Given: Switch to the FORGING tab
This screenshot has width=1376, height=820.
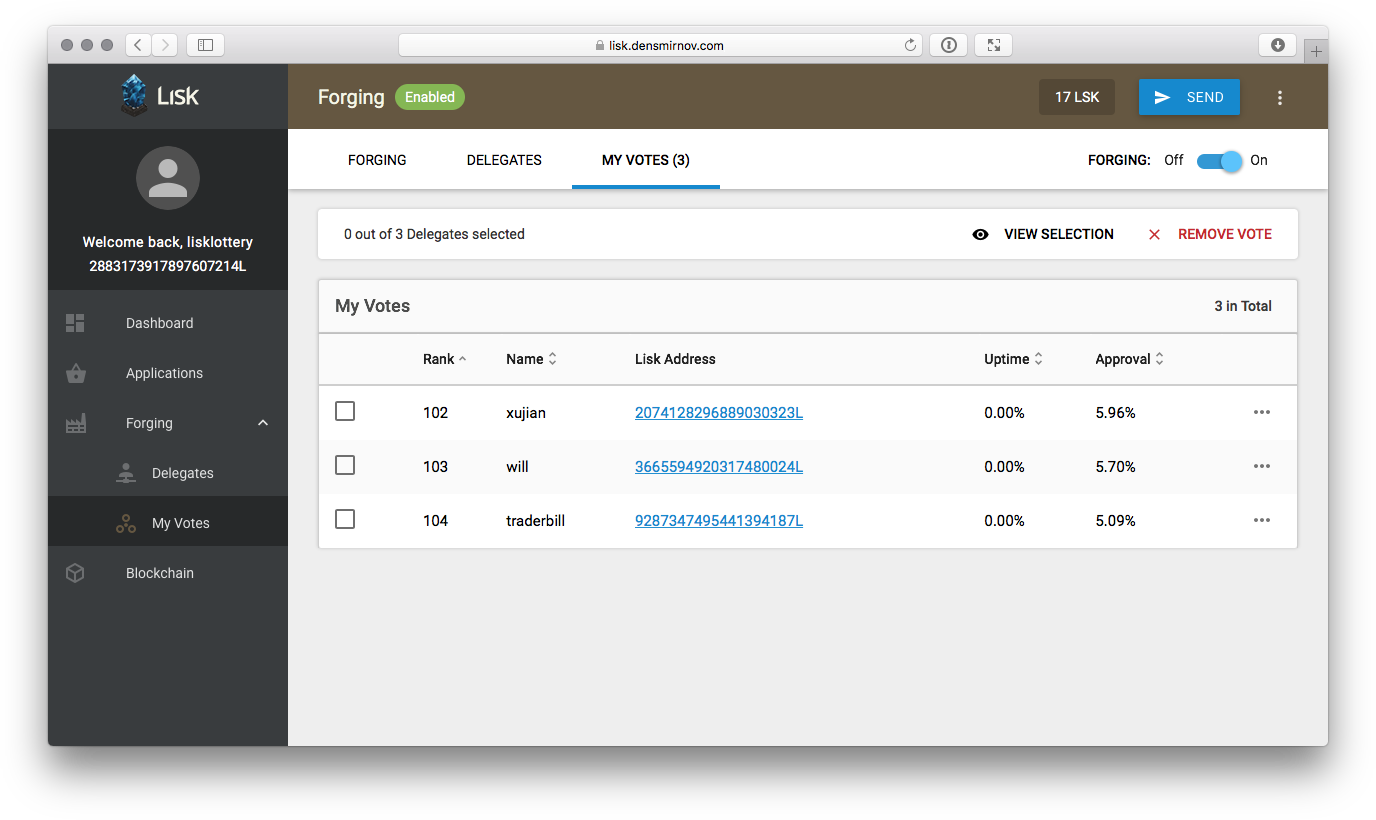Looking at the screenshot, I should pos(377,160).
